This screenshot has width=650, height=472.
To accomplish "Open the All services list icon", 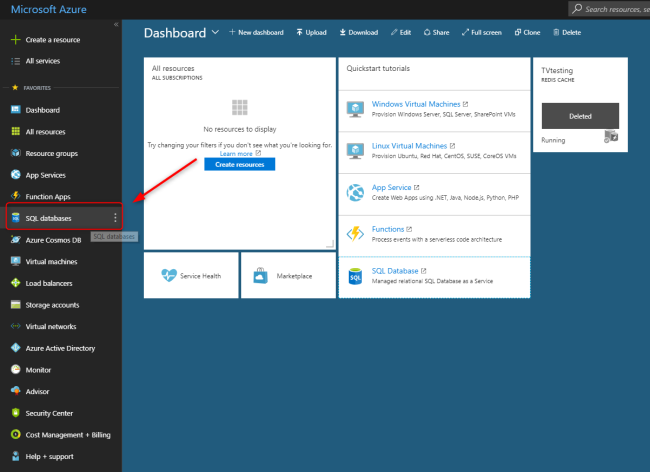I will 15,61.
